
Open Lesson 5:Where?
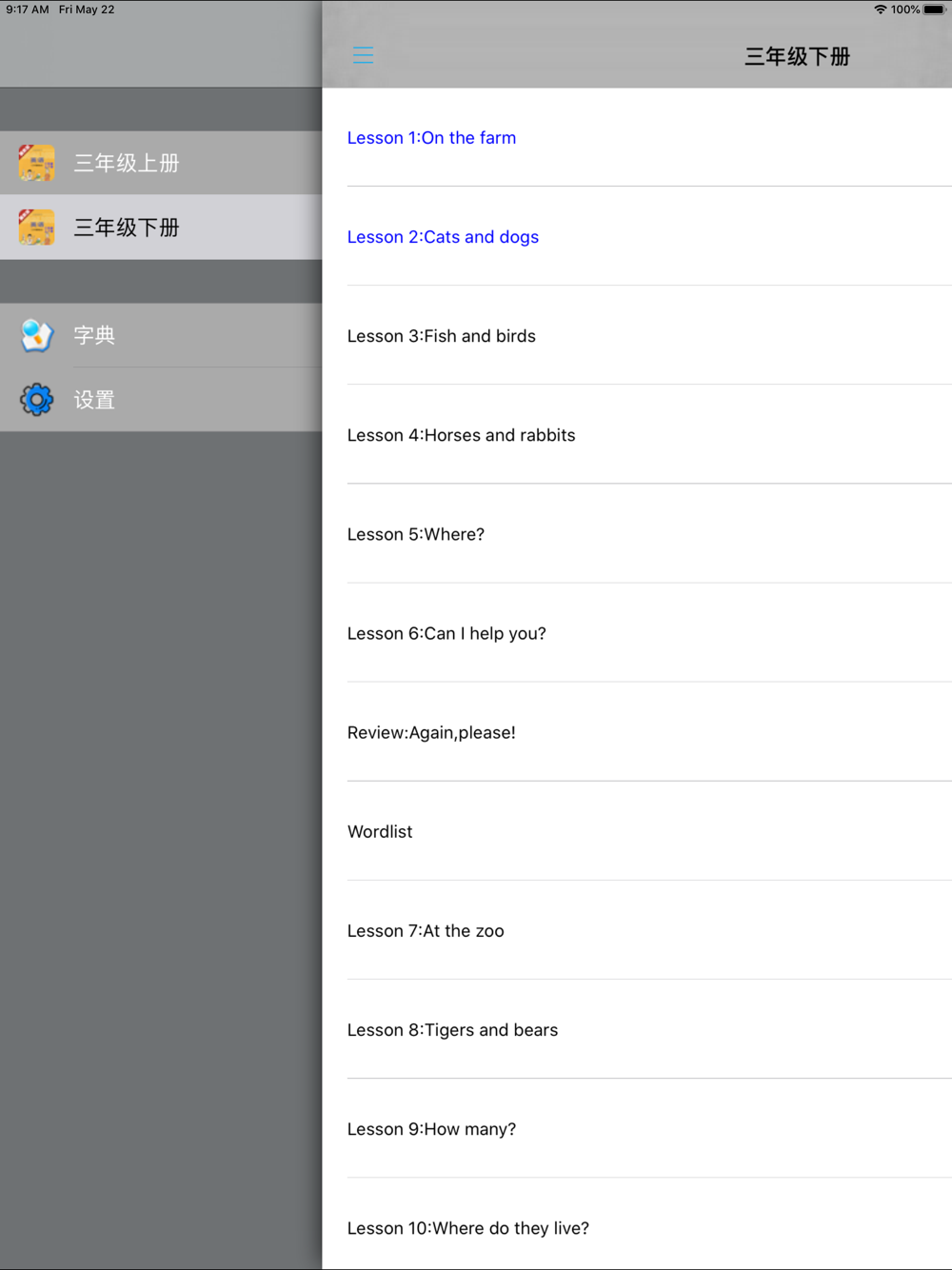click(637, 533)
